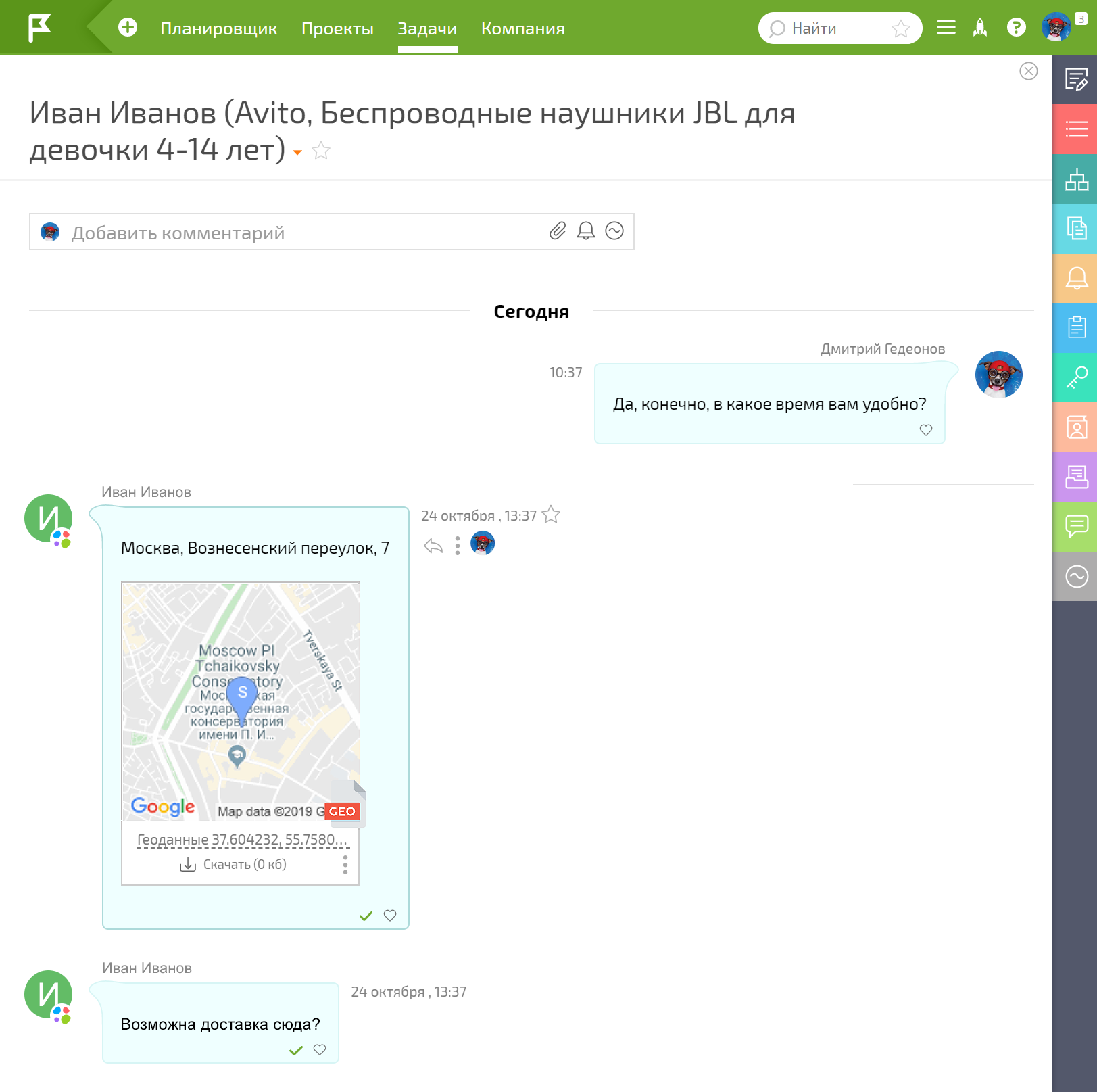Screen dimensions: 1097x1092
Task: Download the geodata file via Скачать
Action: point(233,865)
